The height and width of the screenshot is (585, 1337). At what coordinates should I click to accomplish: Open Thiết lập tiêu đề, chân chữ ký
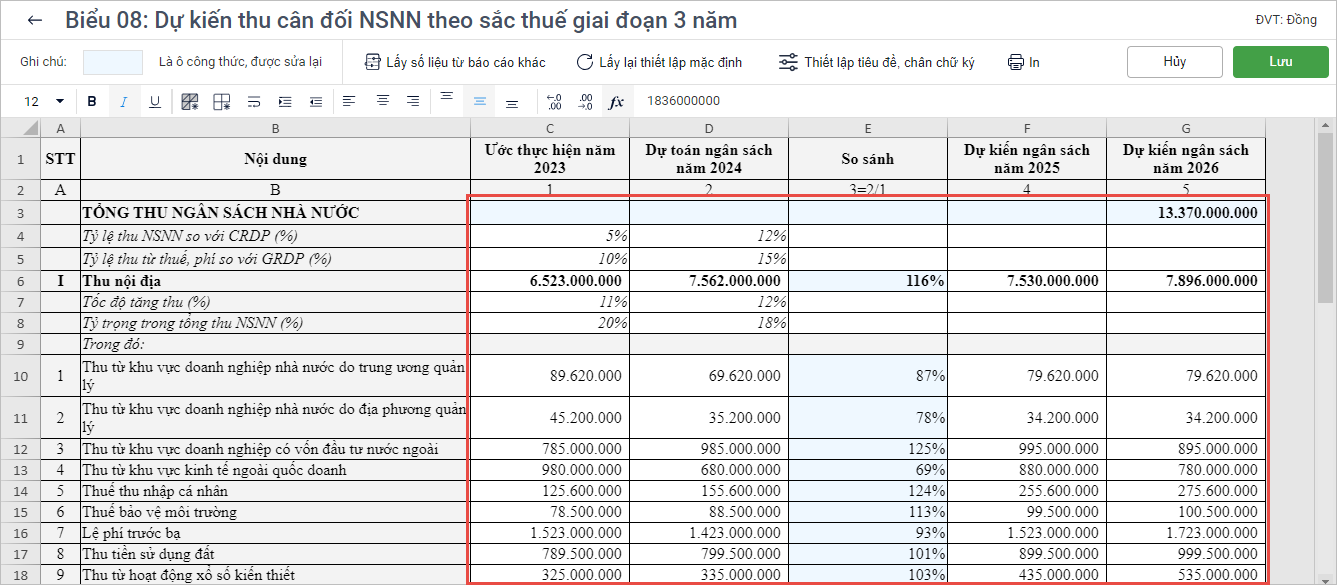(877, 62)
